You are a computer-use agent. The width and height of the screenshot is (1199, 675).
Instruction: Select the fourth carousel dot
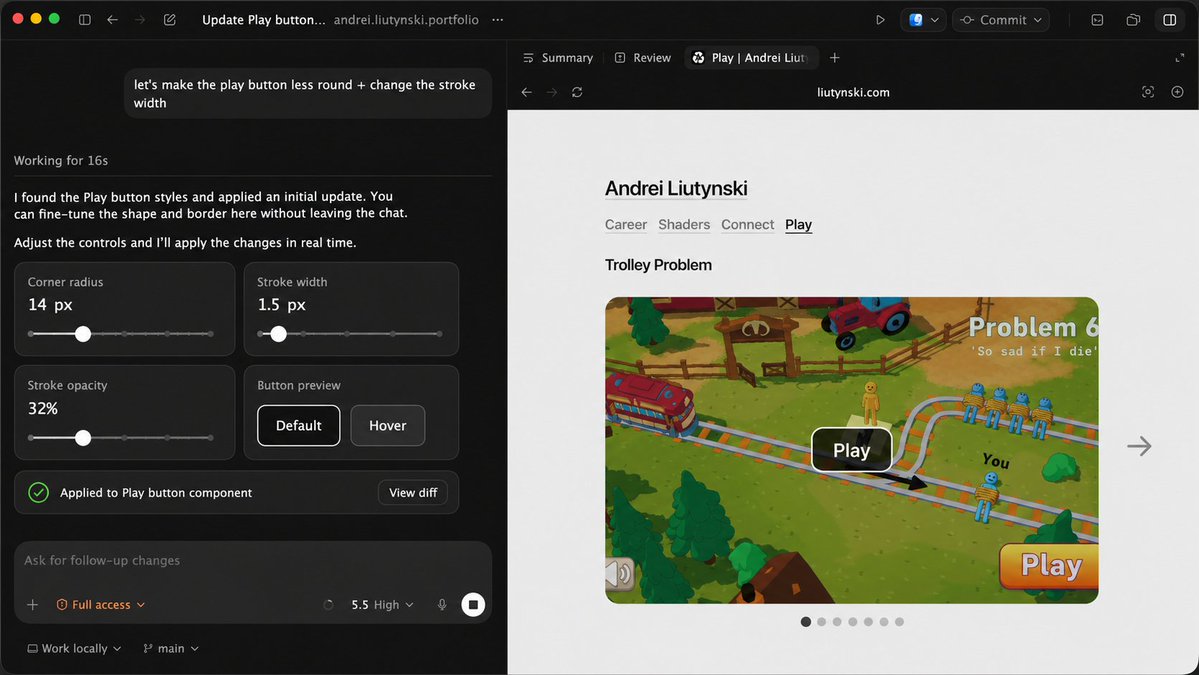click(853, 621)
